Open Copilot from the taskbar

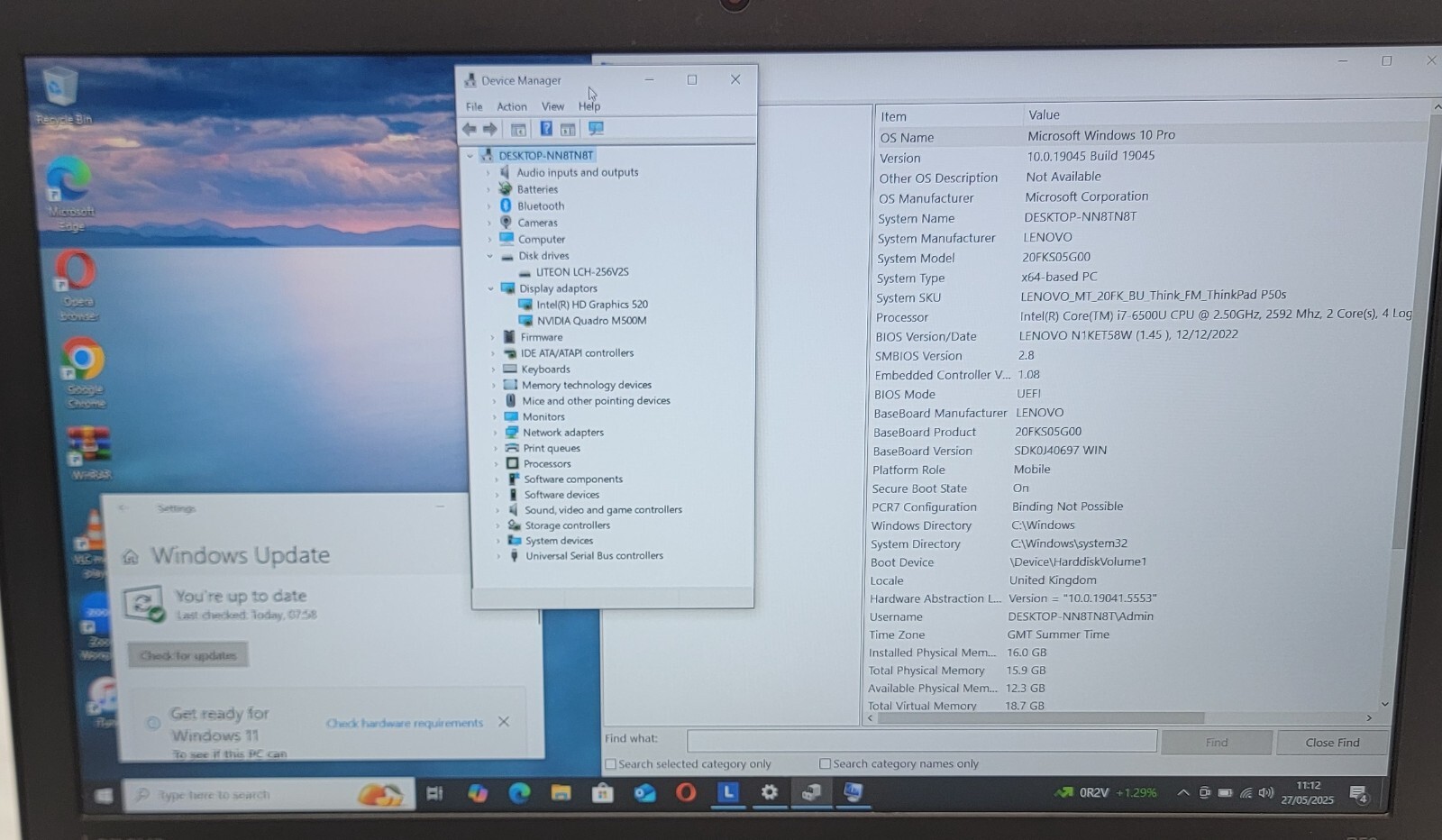pyautogui.click(x=478, y=793)
